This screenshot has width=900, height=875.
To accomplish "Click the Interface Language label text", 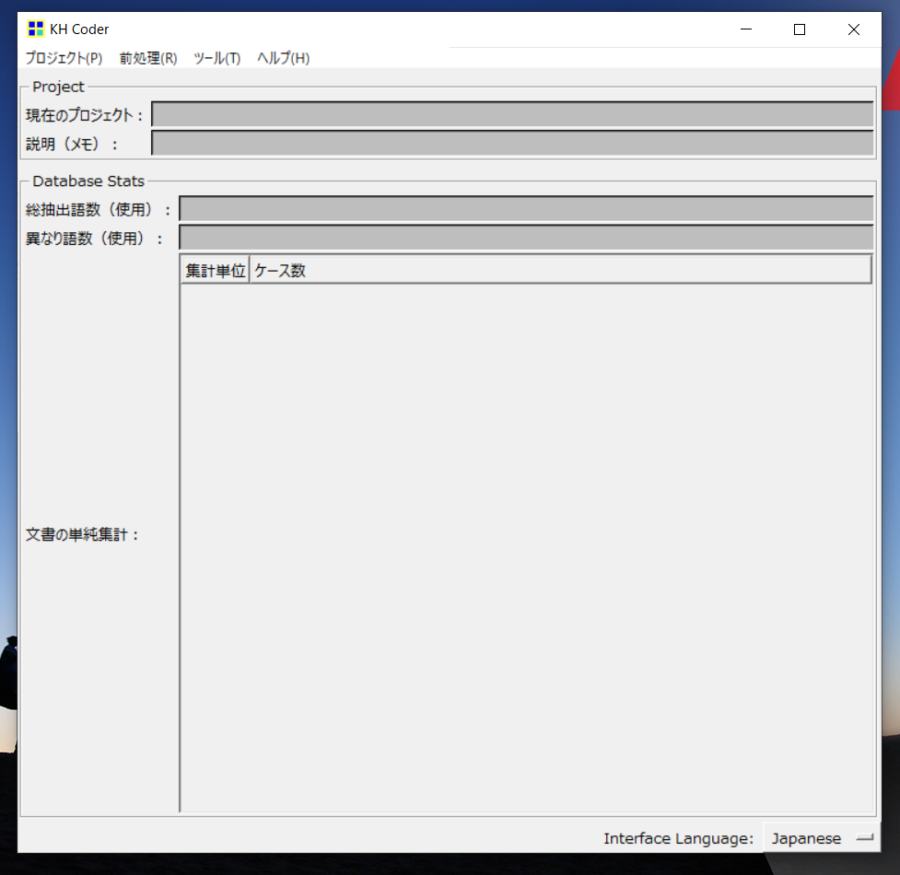I will pos(679,838).
